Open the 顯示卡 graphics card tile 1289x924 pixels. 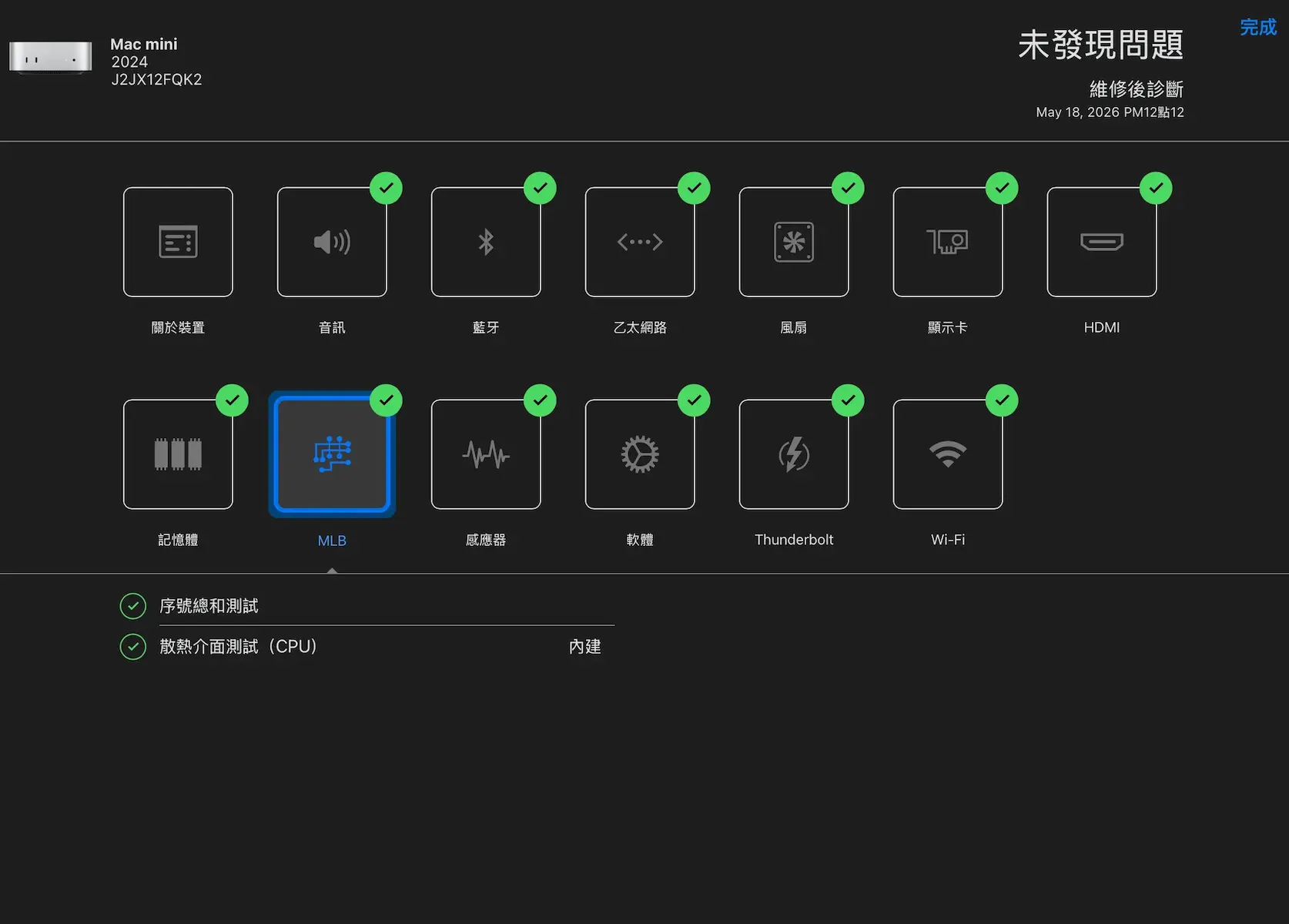click(x=948, y=242)
